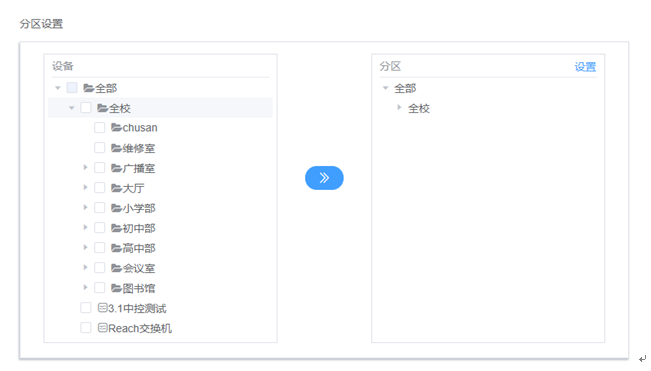The image size is (651, 371).
Task: Select the 高中部 text label
Action: (x=139, y=248)
